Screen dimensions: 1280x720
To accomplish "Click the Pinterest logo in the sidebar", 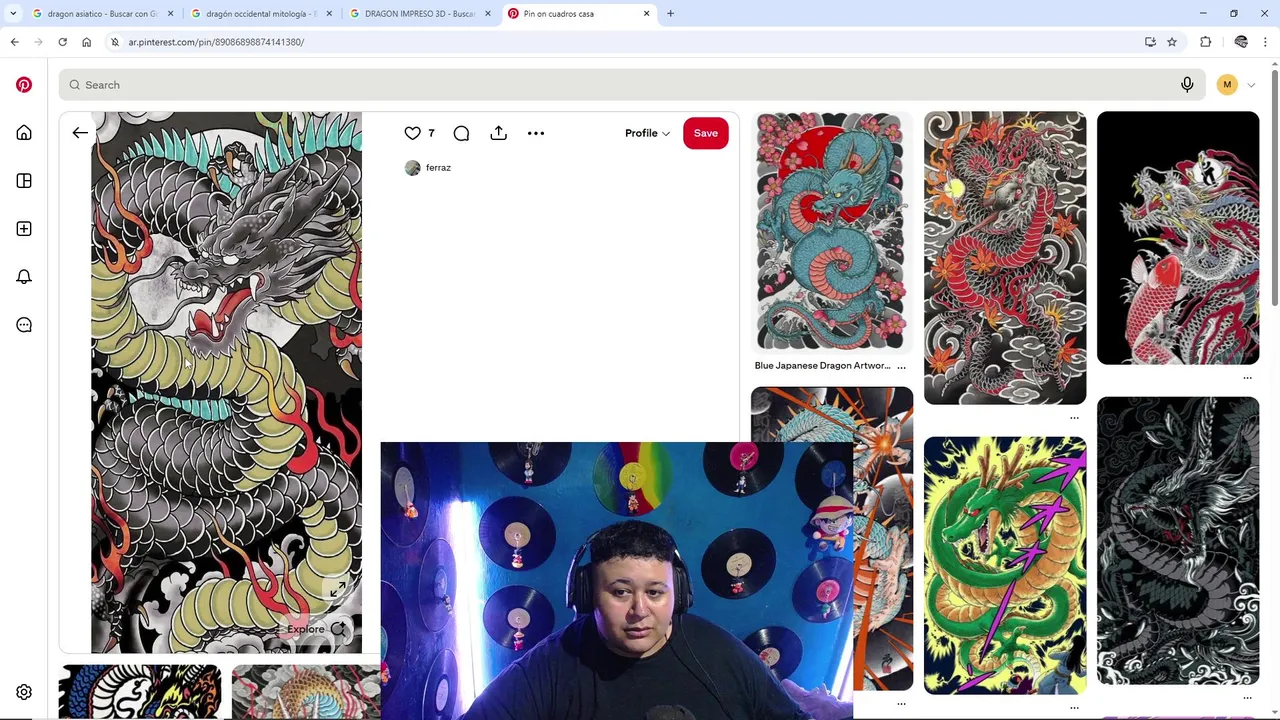I will 24,85.
